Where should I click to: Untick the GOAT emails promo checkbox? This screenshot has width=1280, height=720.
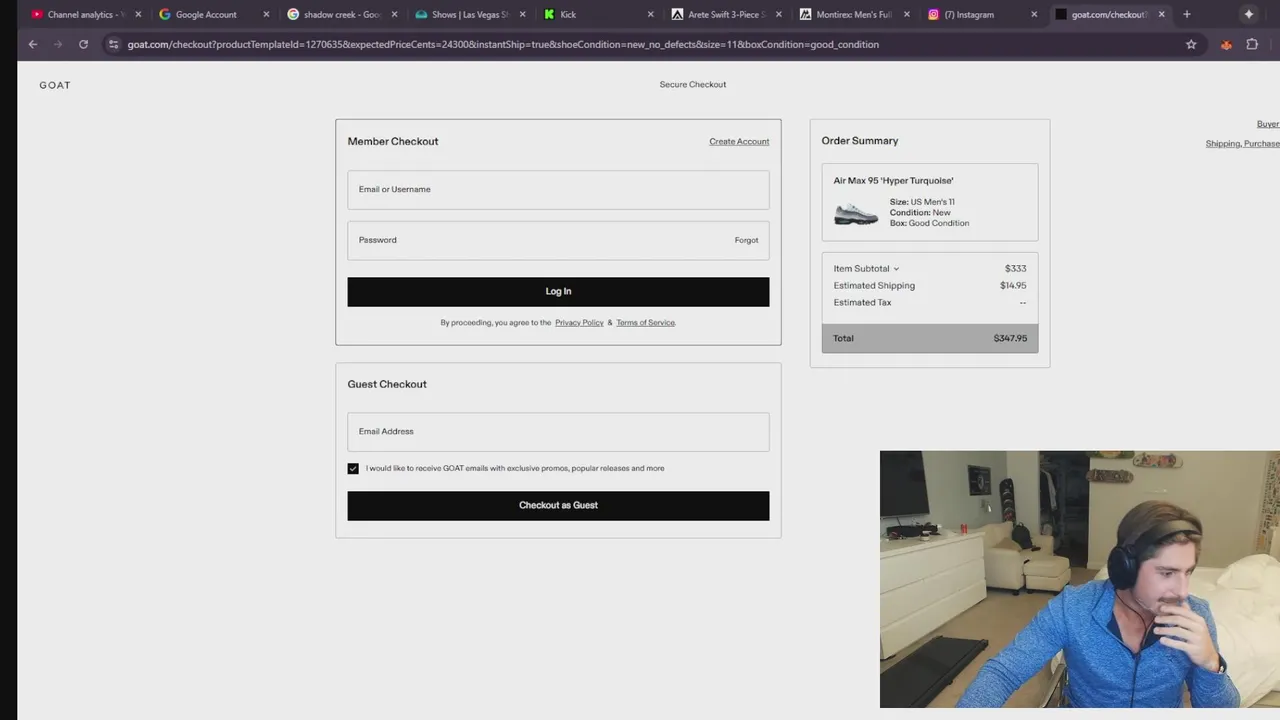353,468
